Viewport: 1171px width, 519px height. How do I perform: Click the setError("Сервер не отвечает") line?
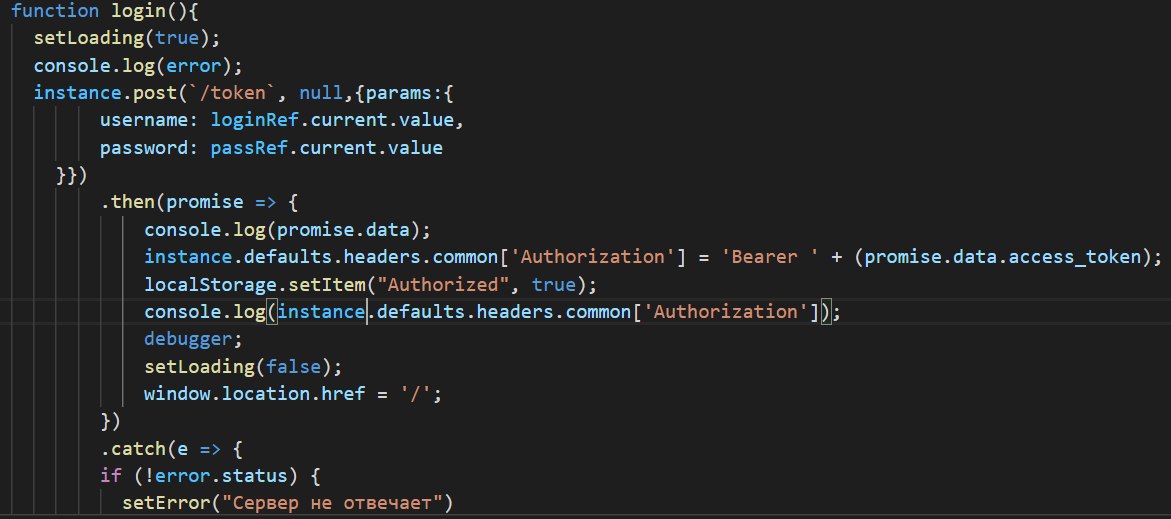[288, 503]
